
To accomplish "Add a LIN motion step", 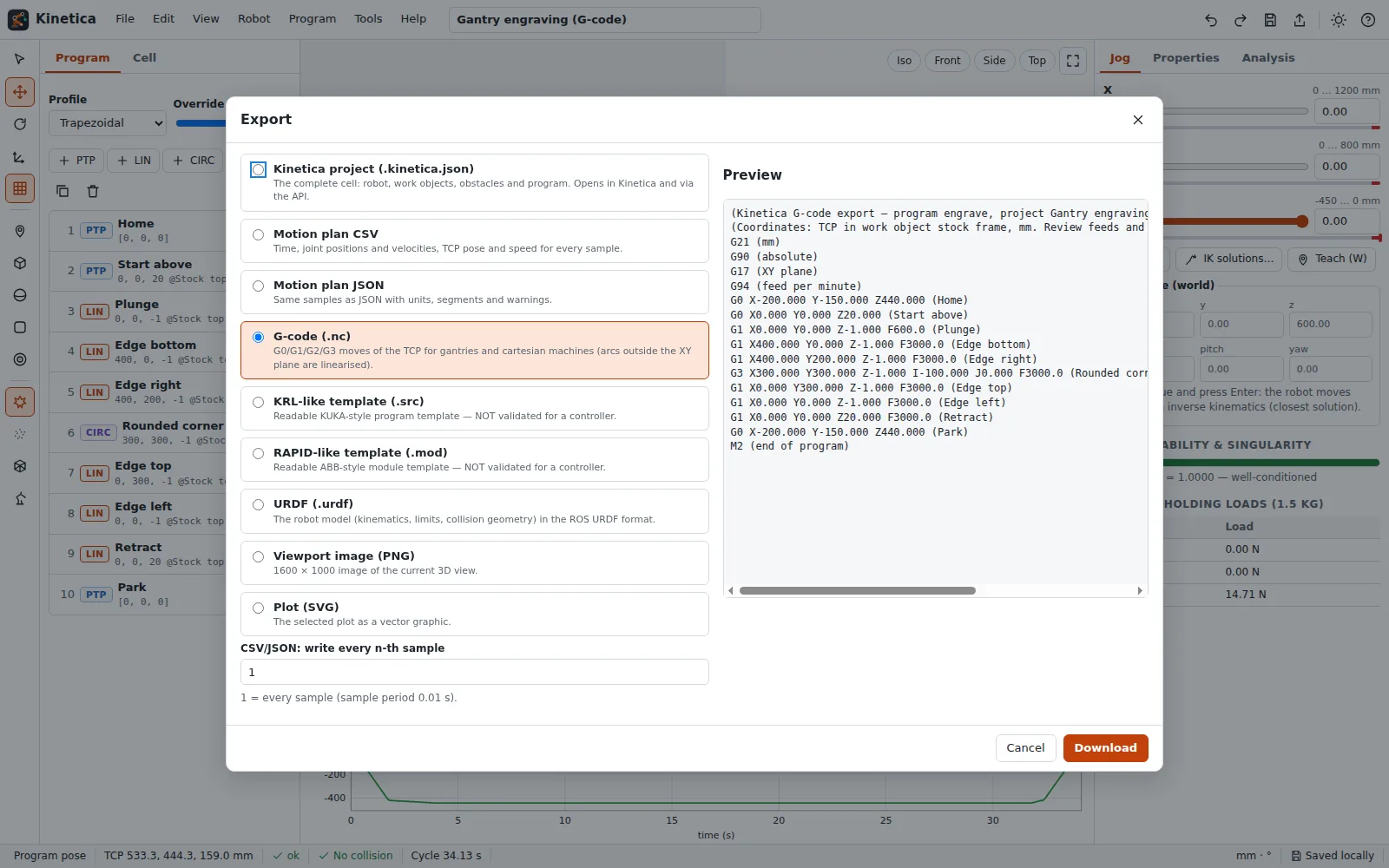I will [134, 161].
